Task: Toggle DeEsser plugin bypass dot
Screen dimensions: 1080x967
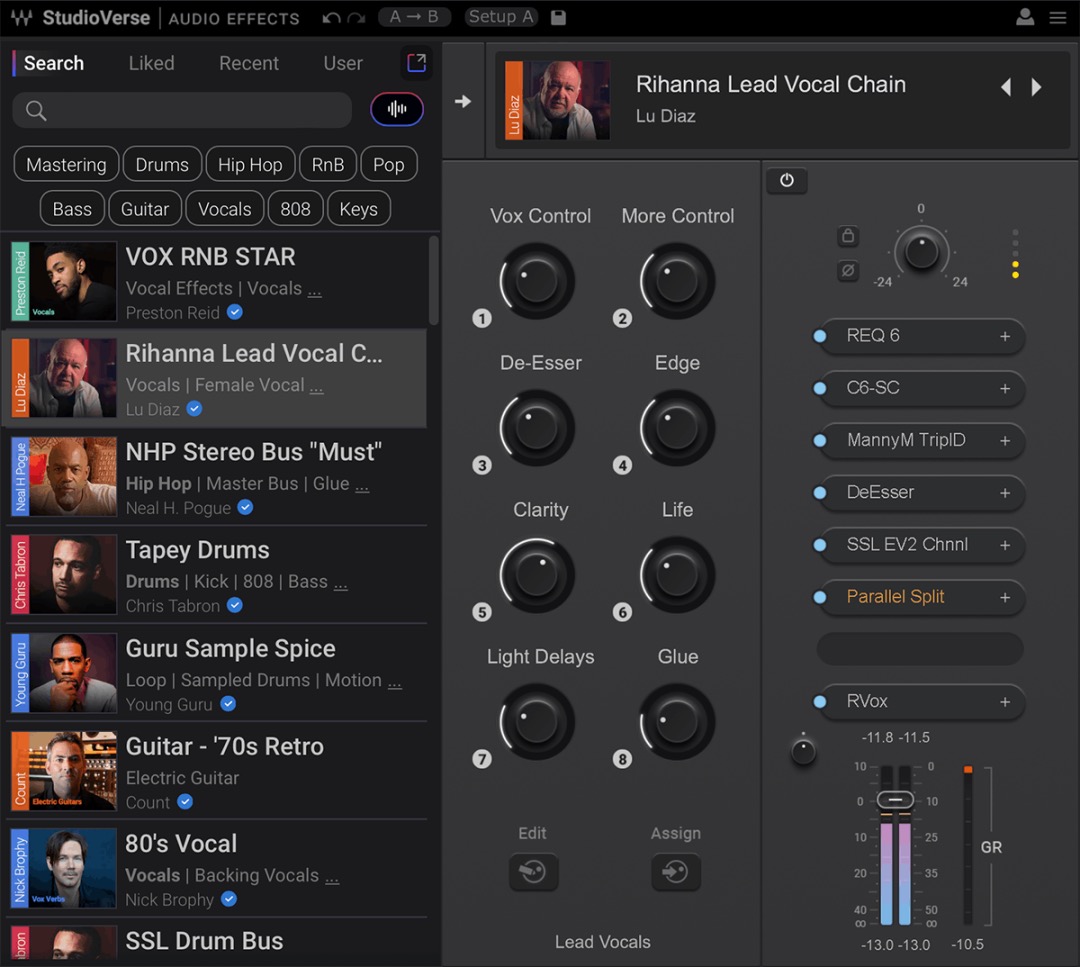Action: (820, 492)
